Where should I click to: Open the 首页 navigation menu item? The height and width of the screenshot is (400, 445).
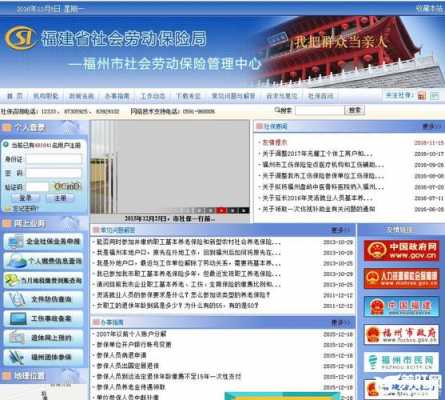[15, 96]
